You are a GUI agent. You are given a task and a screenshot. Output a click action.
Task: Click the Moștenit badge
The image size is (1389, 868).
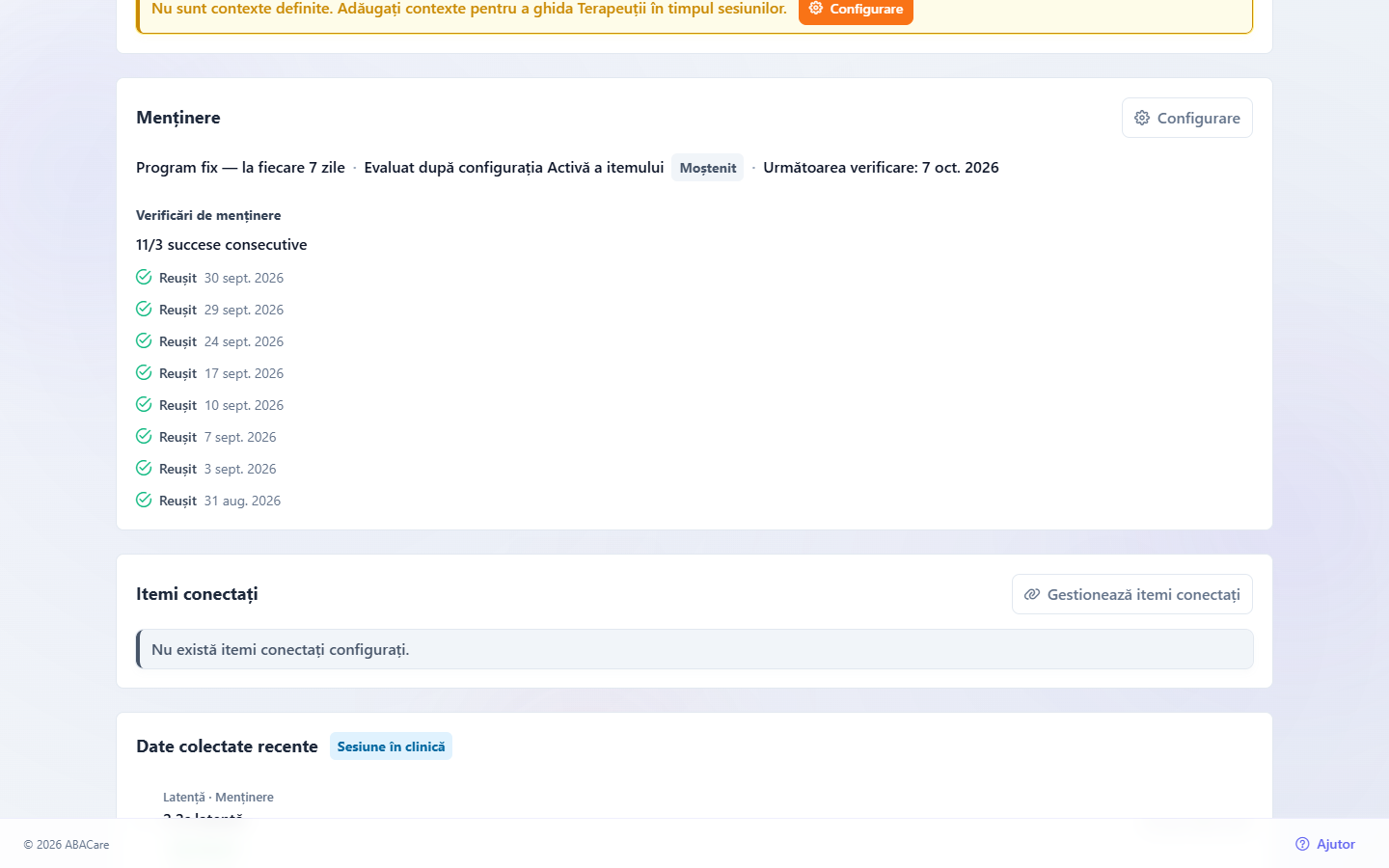point(708,168)
